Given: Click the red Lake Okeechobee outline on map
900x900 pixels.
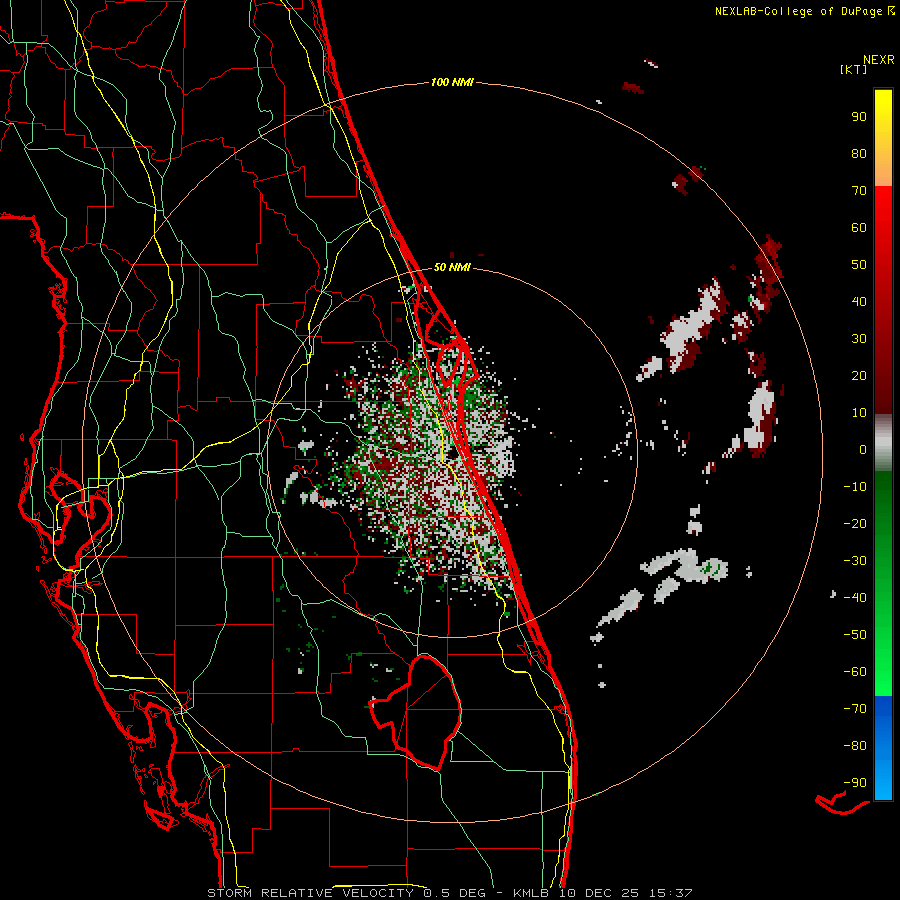Looking at the screenshot, I should click(415, 712).
